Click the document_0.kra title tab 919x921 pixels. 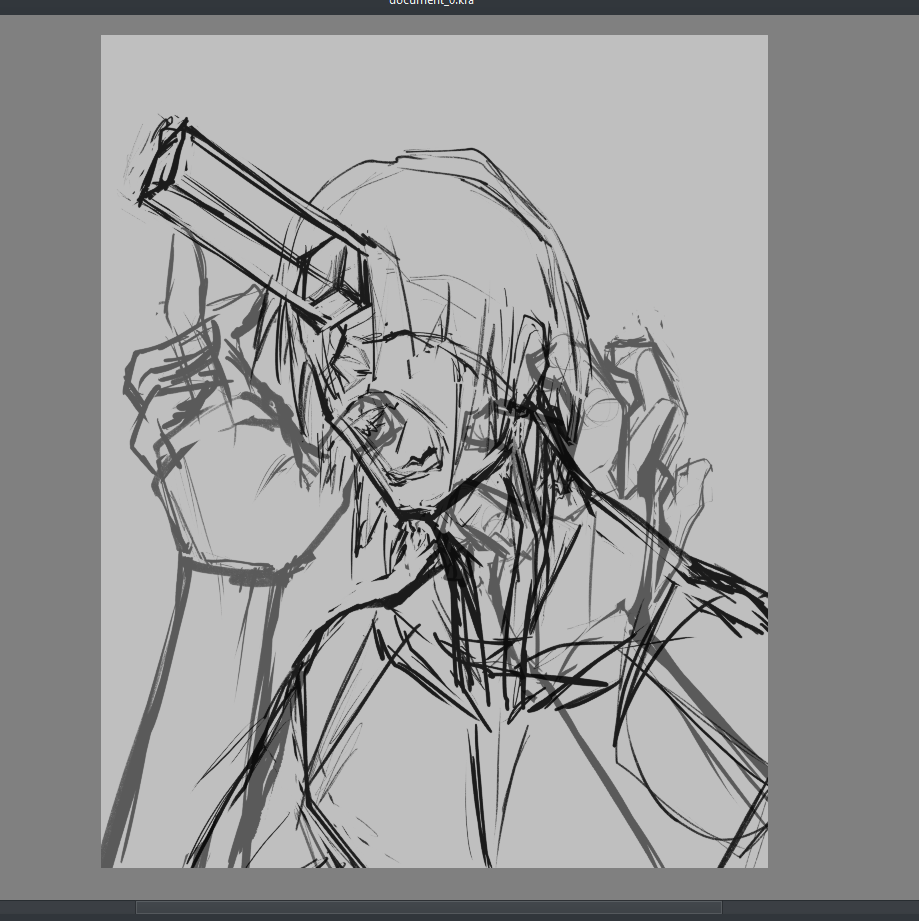pyautogui.click(x=432, y=3)
